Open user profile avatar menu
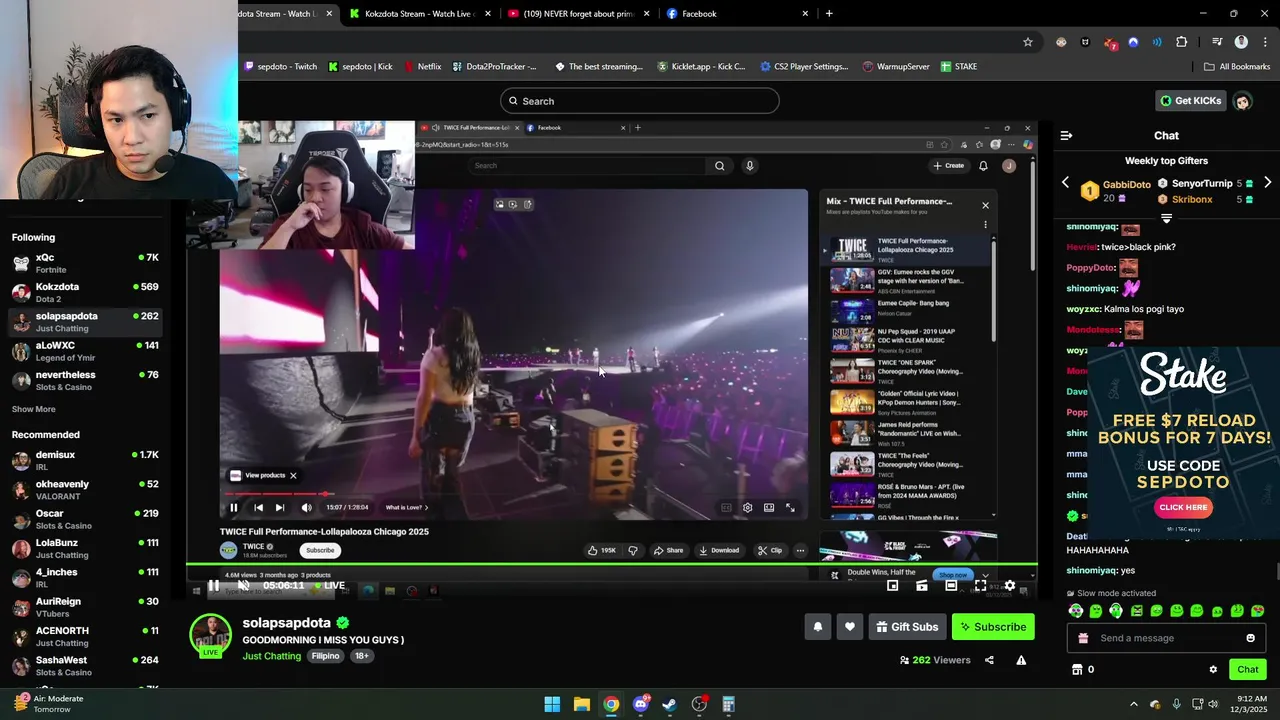This screenshot has height=720, width=1280. tap(1242, 101)
